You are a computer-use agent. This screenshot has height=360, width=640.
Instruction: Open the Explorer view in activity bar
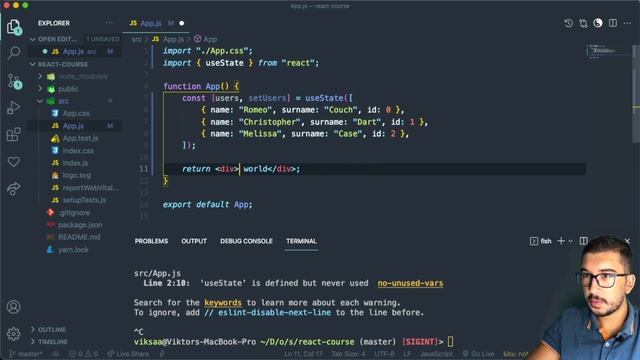coord(13,27)
